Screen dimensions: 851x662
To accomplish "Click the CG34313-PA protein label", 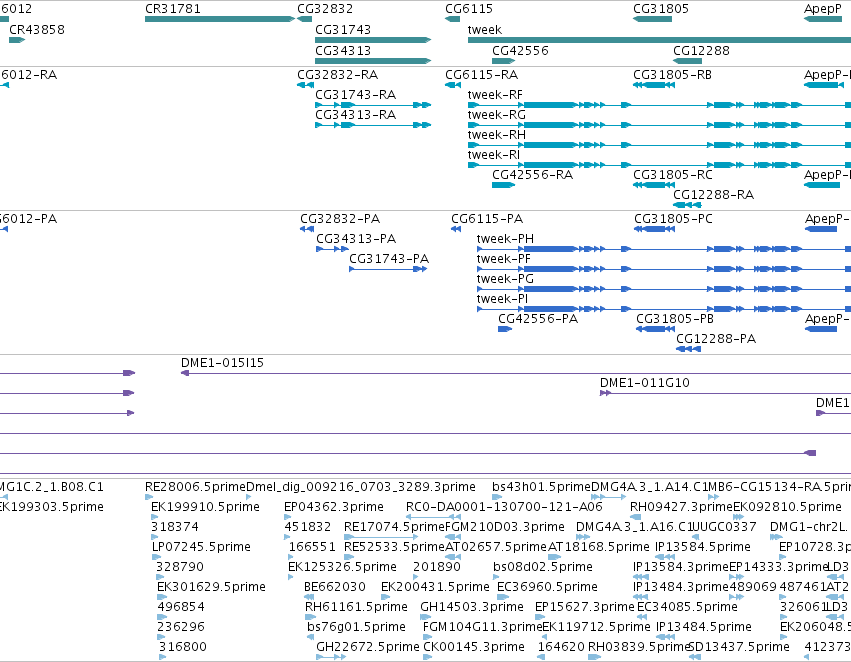I will click(356, 239).
